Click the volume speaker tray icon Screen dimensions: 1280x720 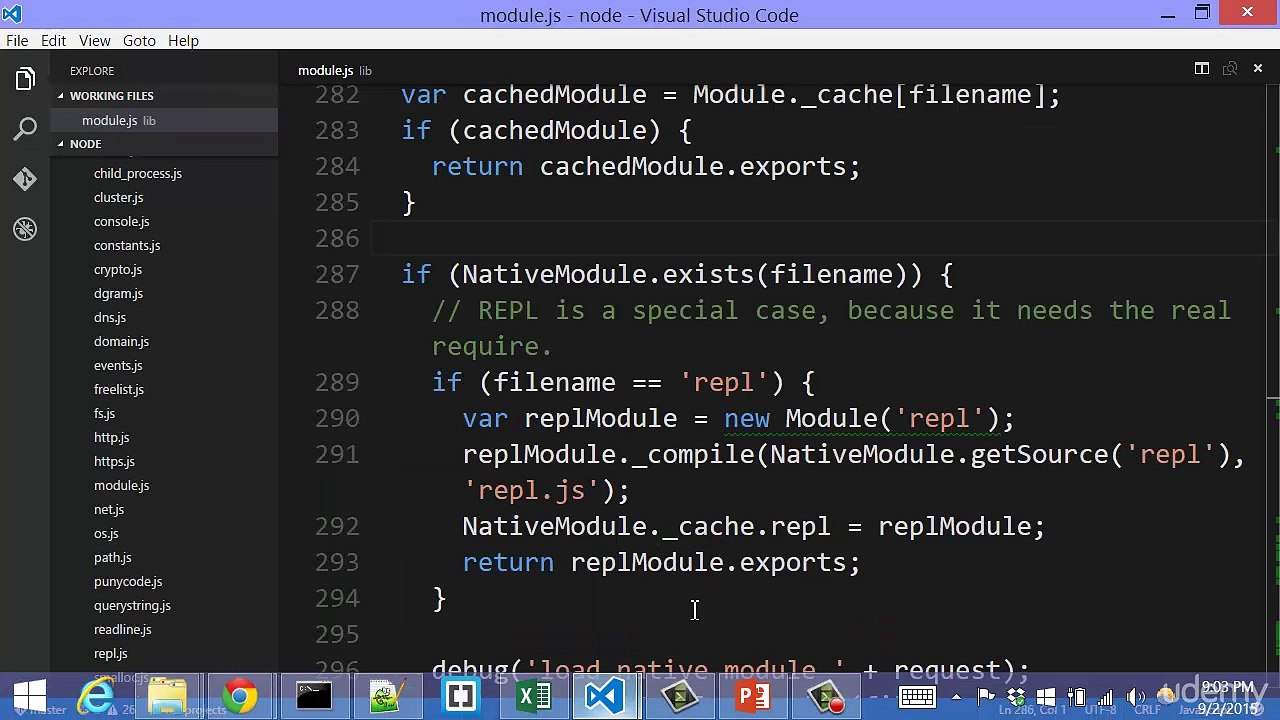coord(1137,697)
